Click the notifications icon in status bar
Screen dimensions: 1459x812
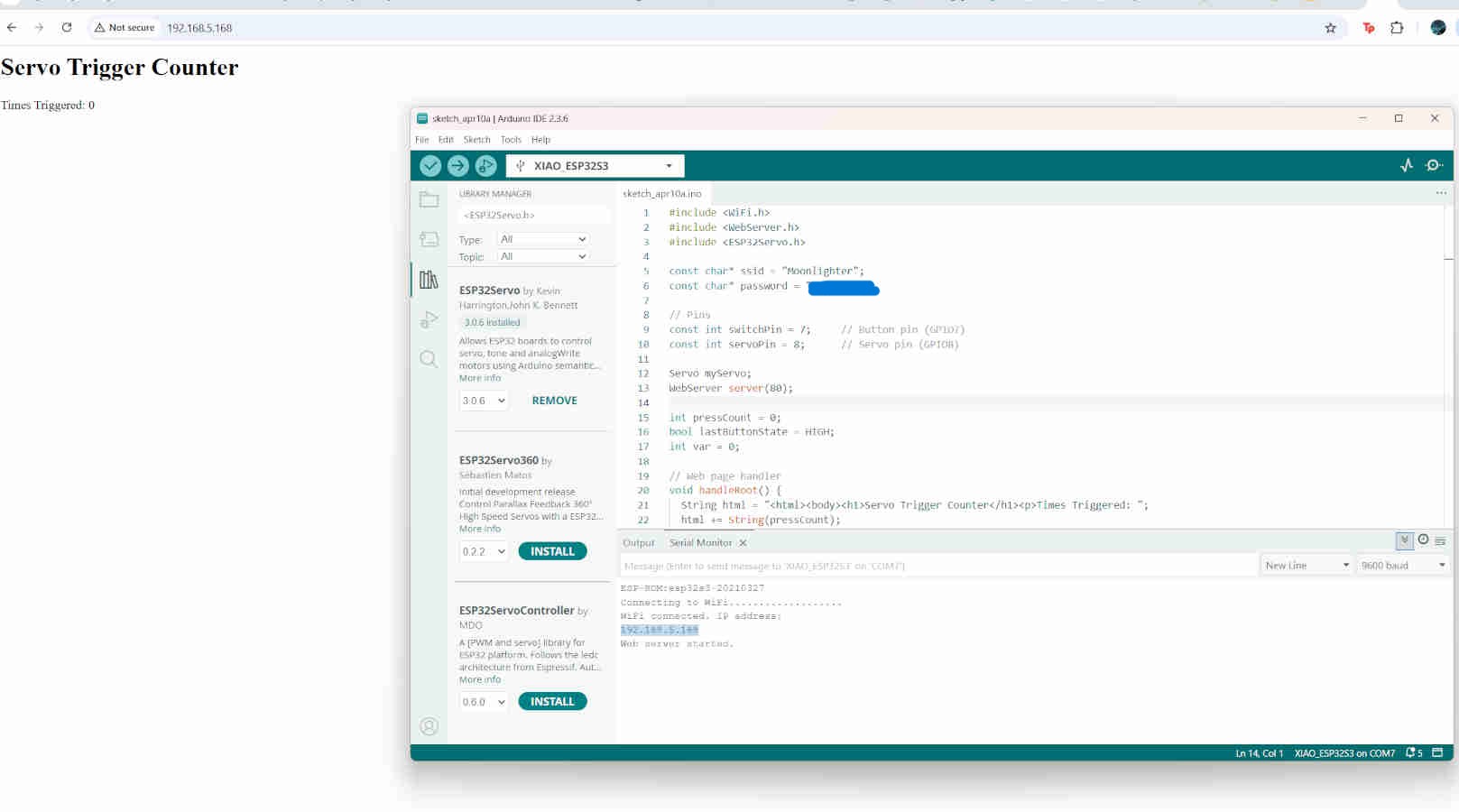coord(1413,753)
